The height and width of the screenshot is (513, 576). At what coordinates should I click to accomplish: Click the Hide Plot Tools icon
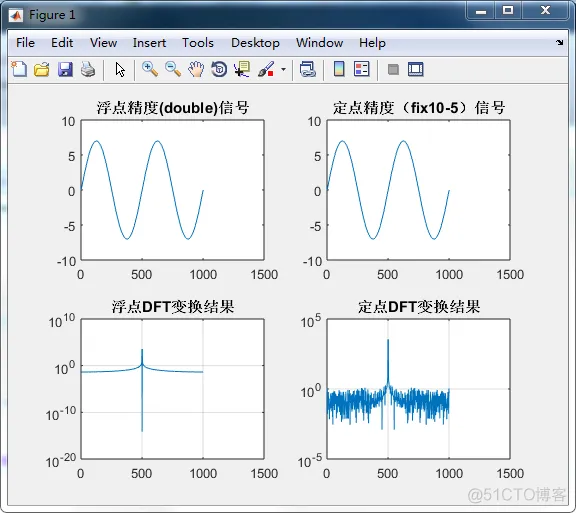[x=393, y=69]
